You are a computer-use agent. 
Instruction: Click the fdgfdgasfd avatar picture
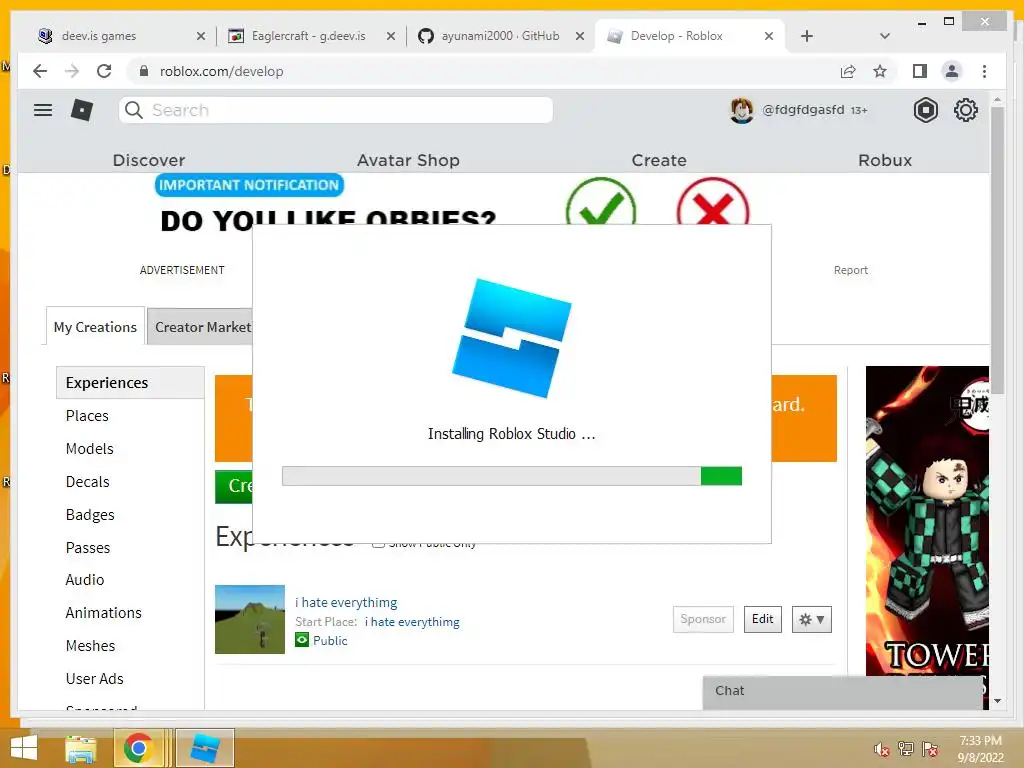pos(742,110)
